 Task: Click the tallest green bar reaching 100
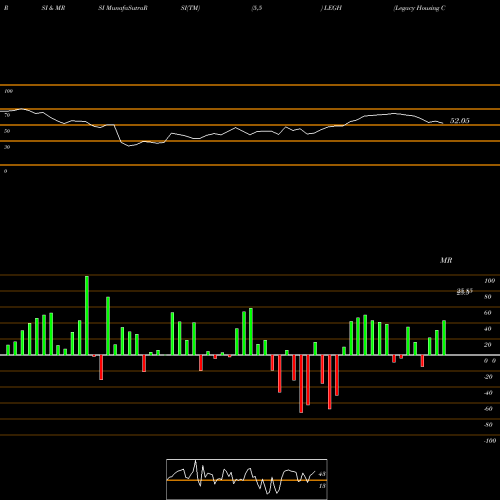click(87, 315)
